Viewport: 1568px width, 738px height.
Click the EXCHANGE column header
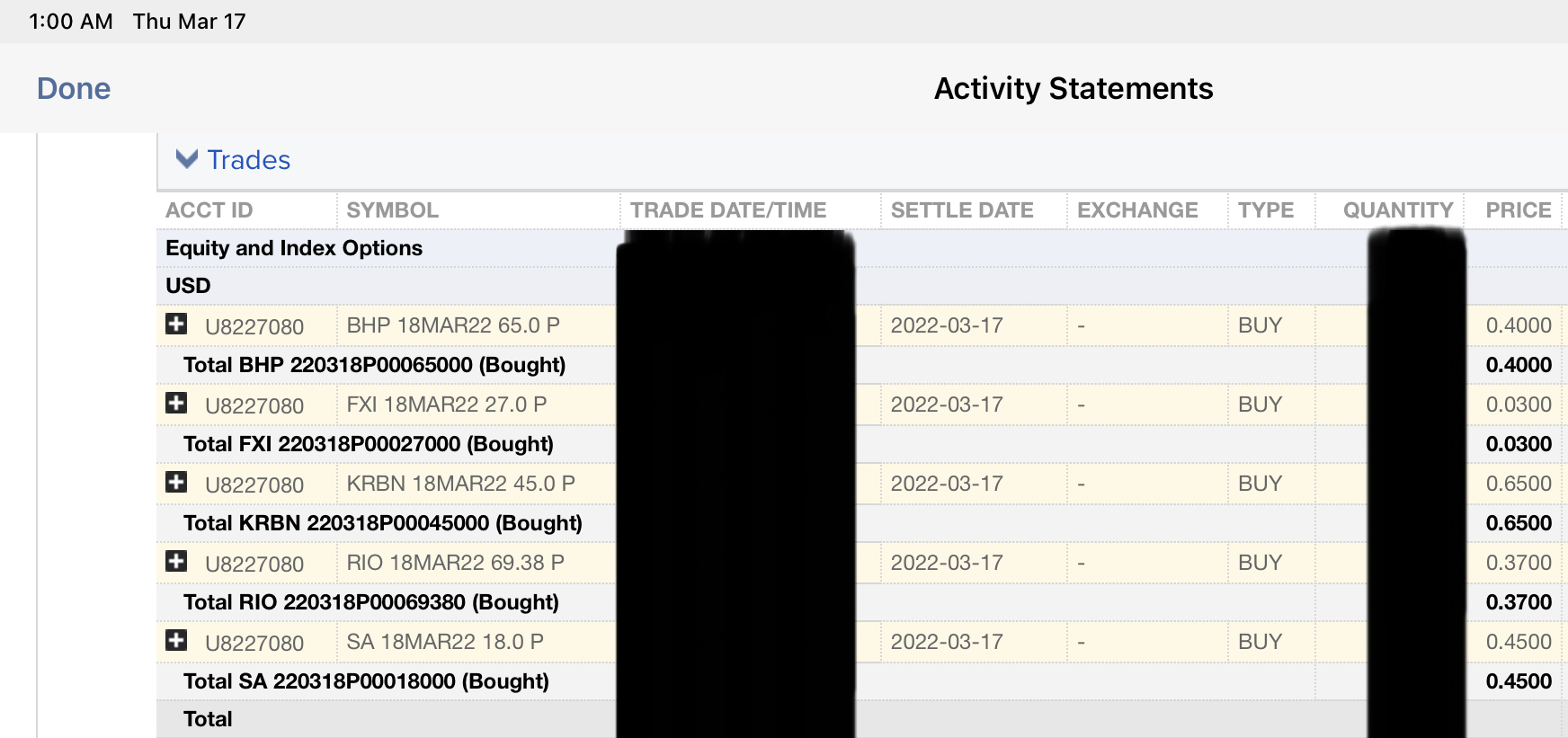point(1137,210)
